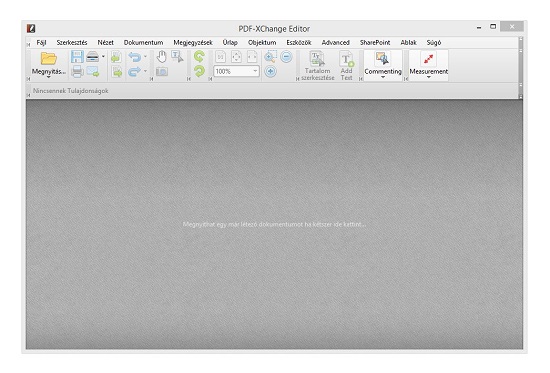Open a file with the Megnyitás folder icon
550x373 pixels.
pyautogui.click(x=49, y=58)
